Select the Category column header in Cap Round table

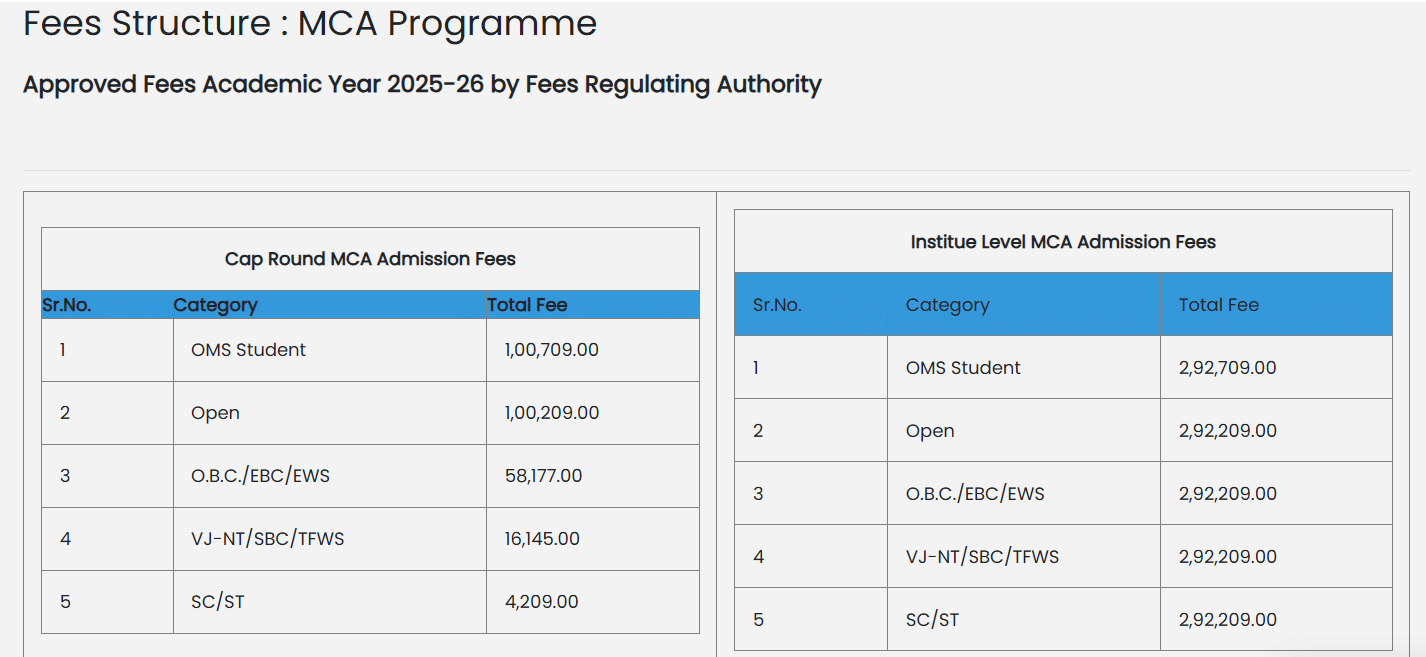click(215, 305)
